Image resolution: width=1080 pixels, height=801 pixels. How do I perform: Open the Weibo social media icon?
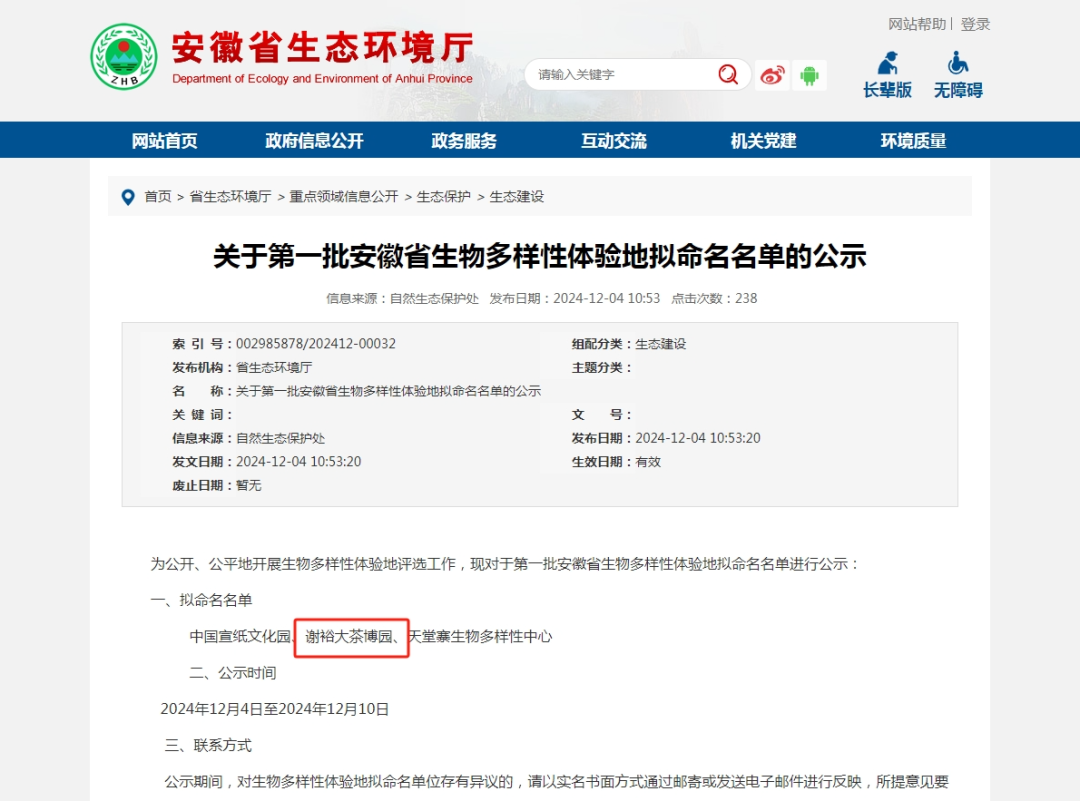tap(771, 75)
